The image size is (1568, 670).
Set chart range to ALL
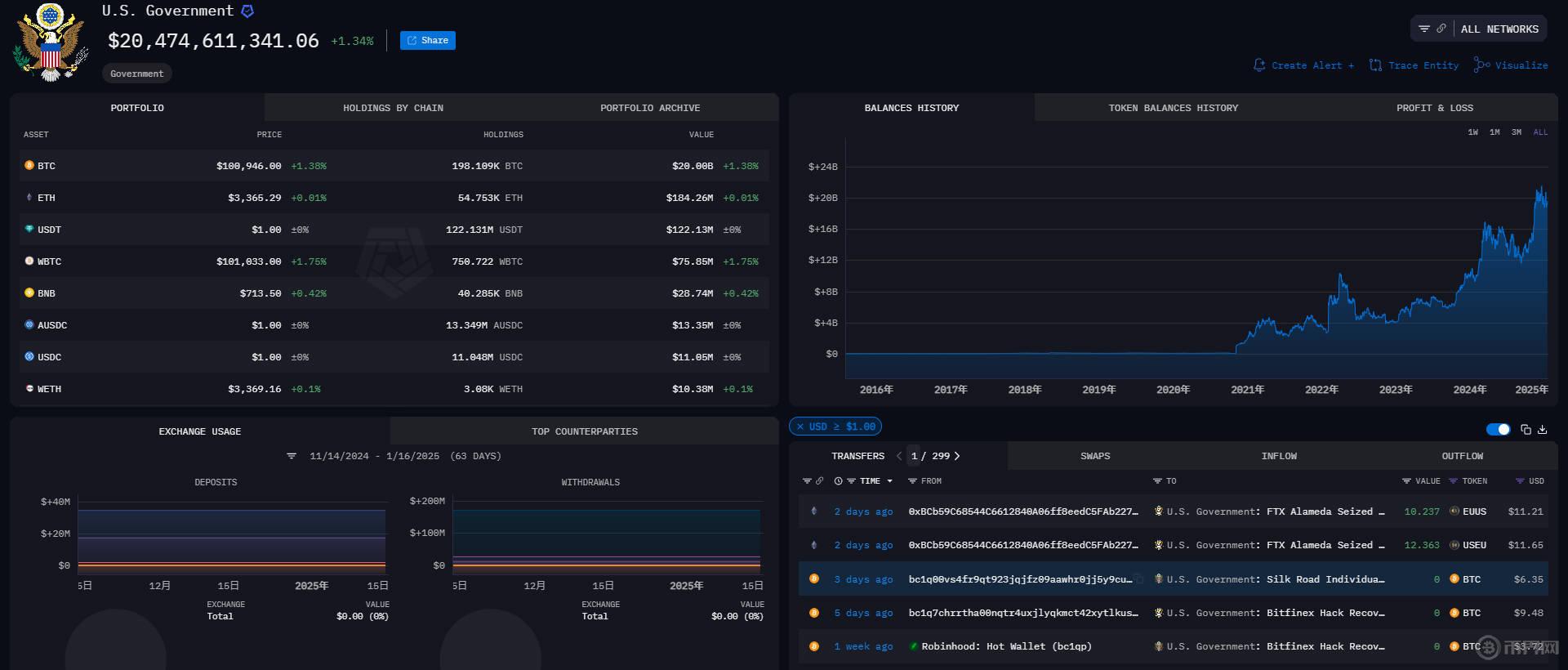(1540, 132)
